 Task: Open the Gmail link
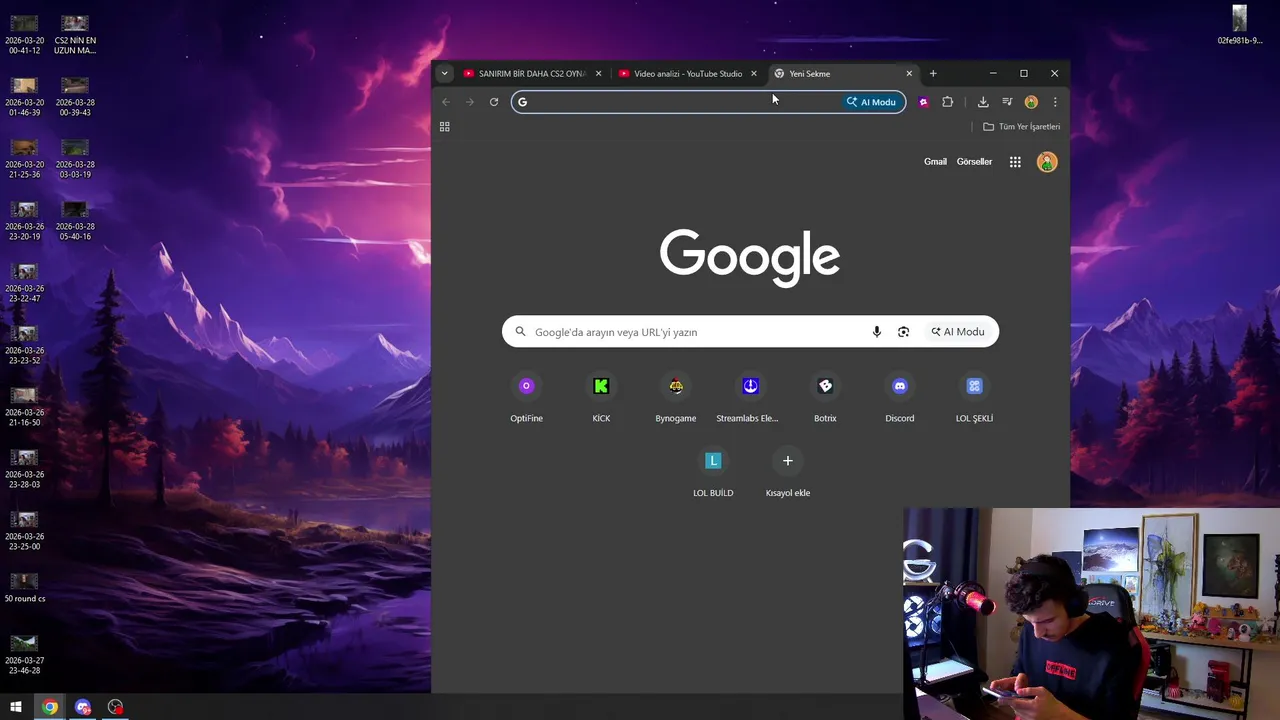935,162
